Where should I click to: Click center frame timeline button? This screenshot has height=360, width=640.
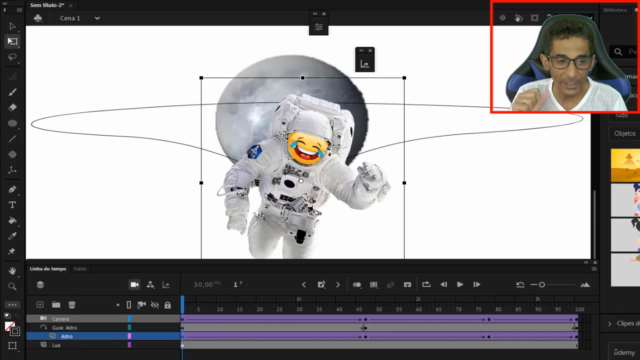point(407,285)
